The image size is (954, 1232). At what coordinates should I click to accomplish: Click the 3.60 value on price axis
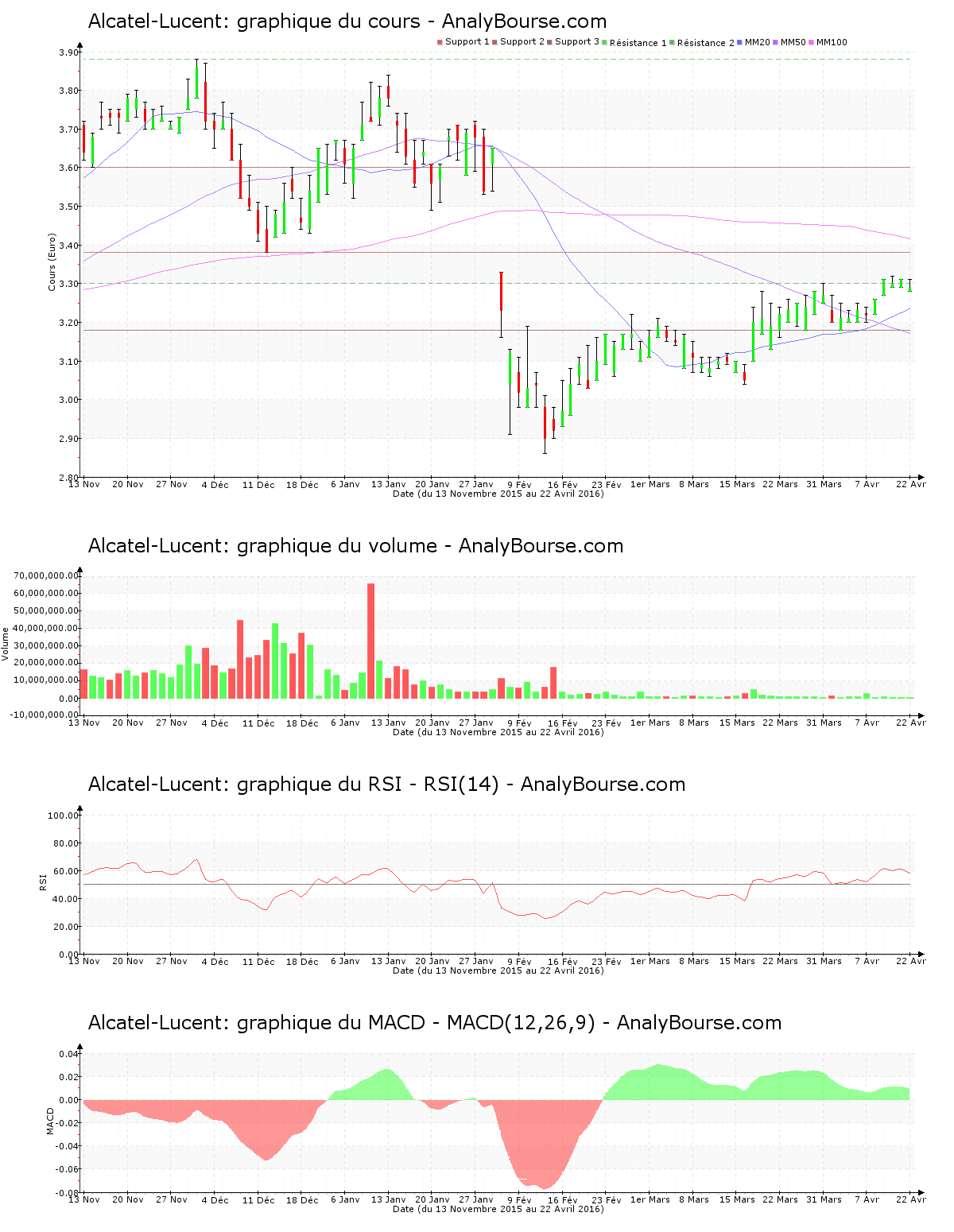[69, 168]
